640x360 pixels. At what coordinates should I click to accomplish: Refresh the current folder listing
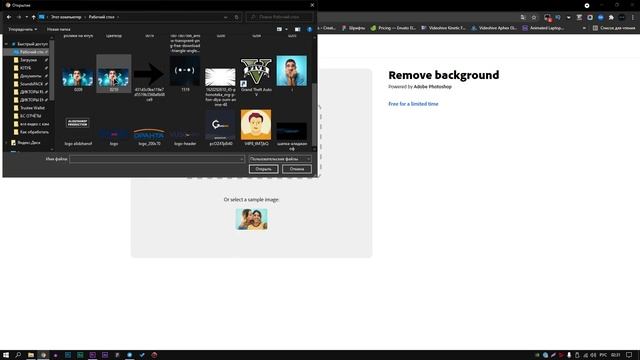click(236, 17)
